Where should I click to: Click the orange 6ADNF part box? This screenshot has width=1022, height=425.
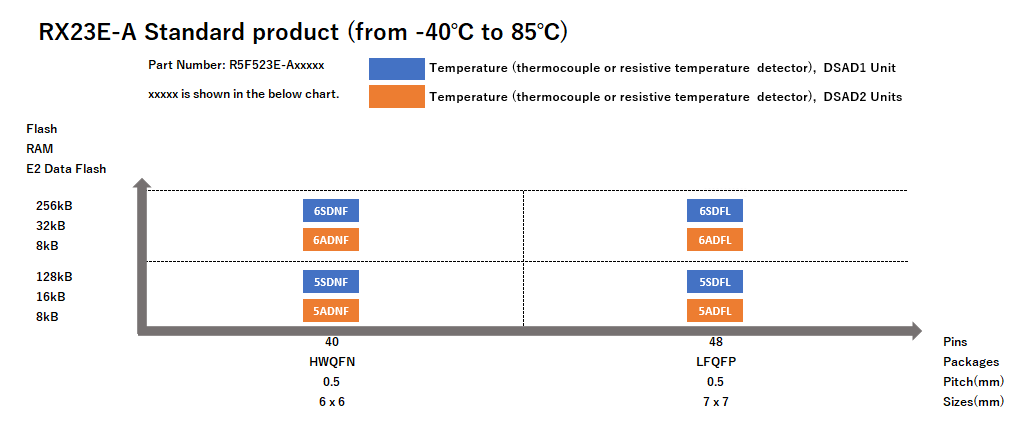tap(331, 240)
